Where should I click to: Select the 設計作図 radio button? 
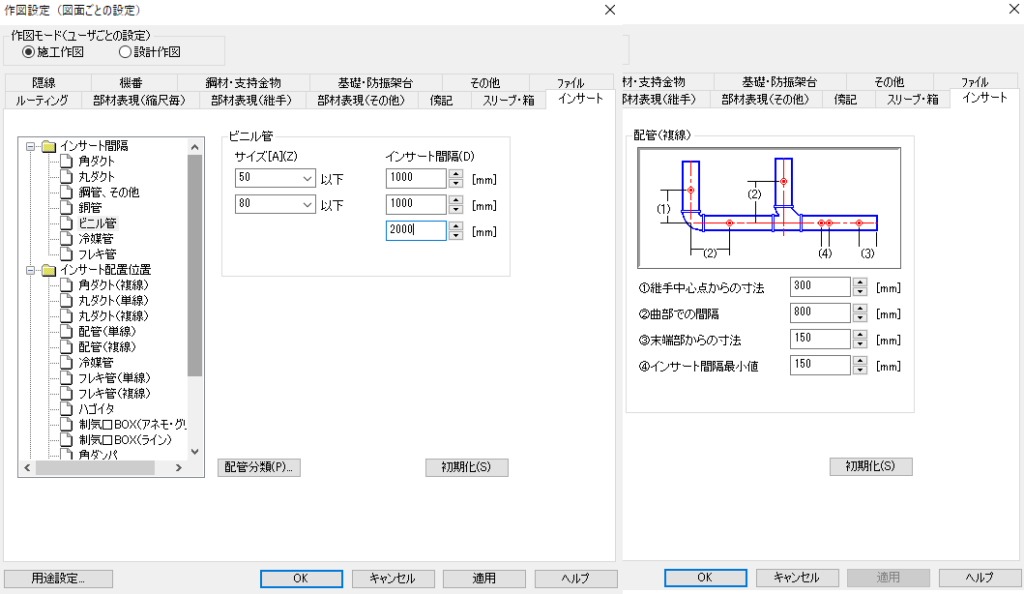pos(125,52)
